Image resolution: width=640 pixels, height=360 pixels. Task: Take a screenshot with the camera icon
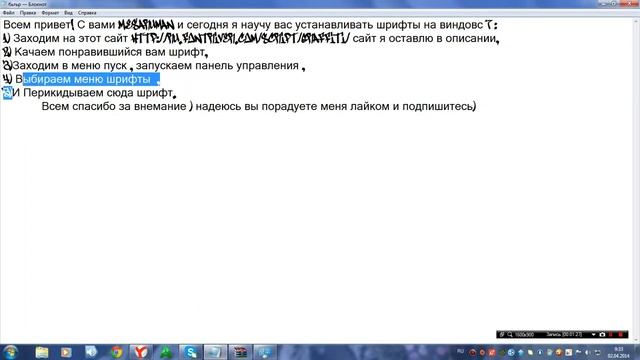[x=602, y=334]
